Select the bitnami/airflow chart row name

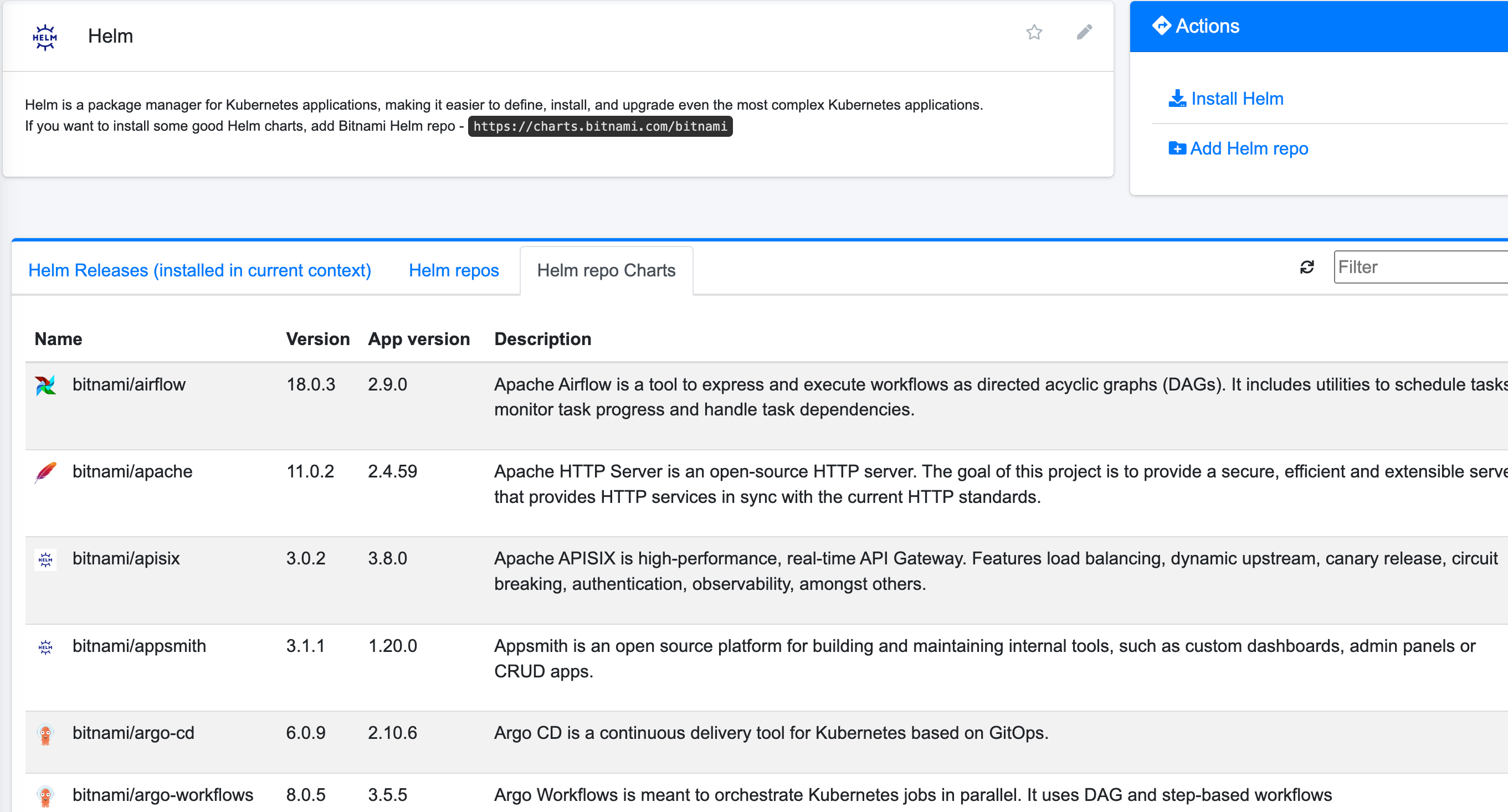click(x=129, y=384)
